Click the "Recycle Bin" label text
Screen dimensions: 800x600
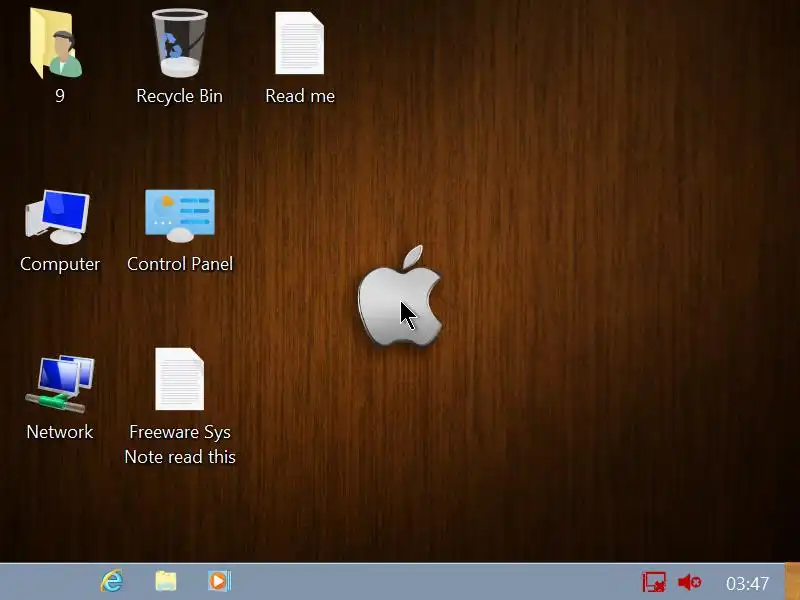pos(180,96)
